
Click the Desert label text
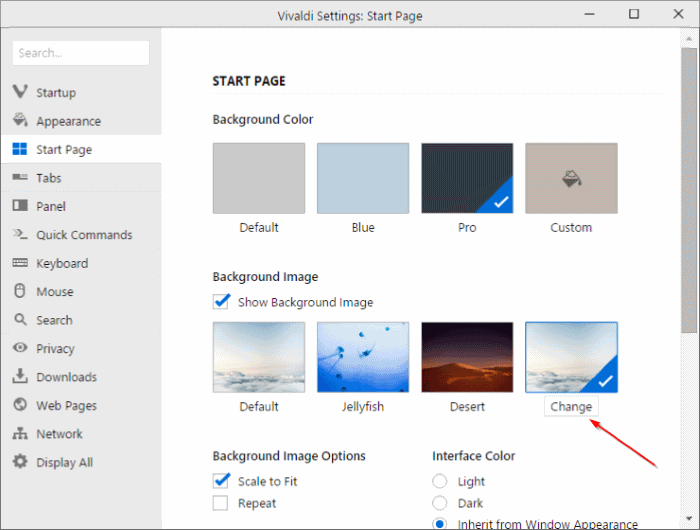click(x=467, y=407)
